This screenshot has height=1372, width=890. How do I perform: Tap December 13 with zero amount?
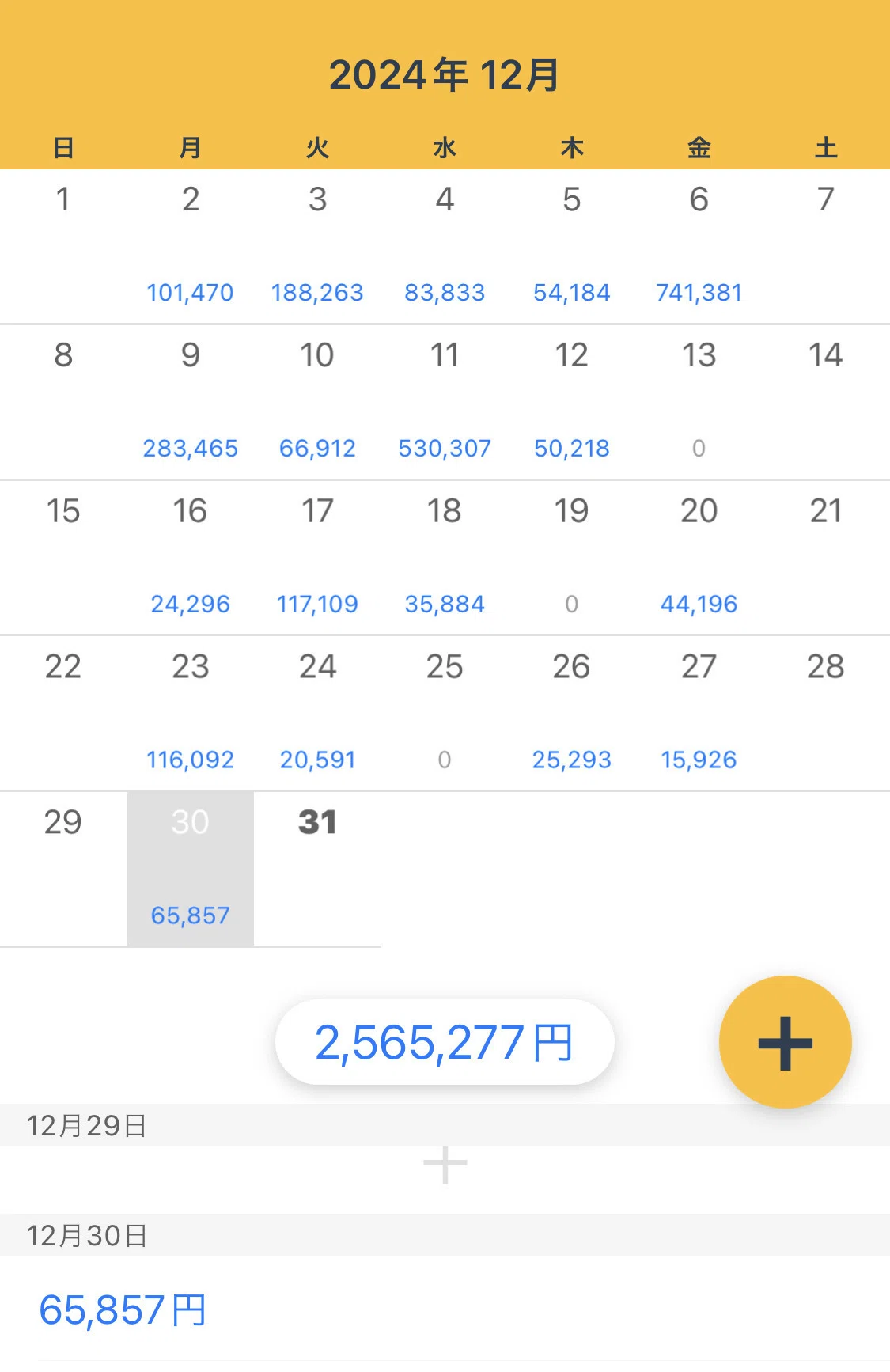point(699,402)
